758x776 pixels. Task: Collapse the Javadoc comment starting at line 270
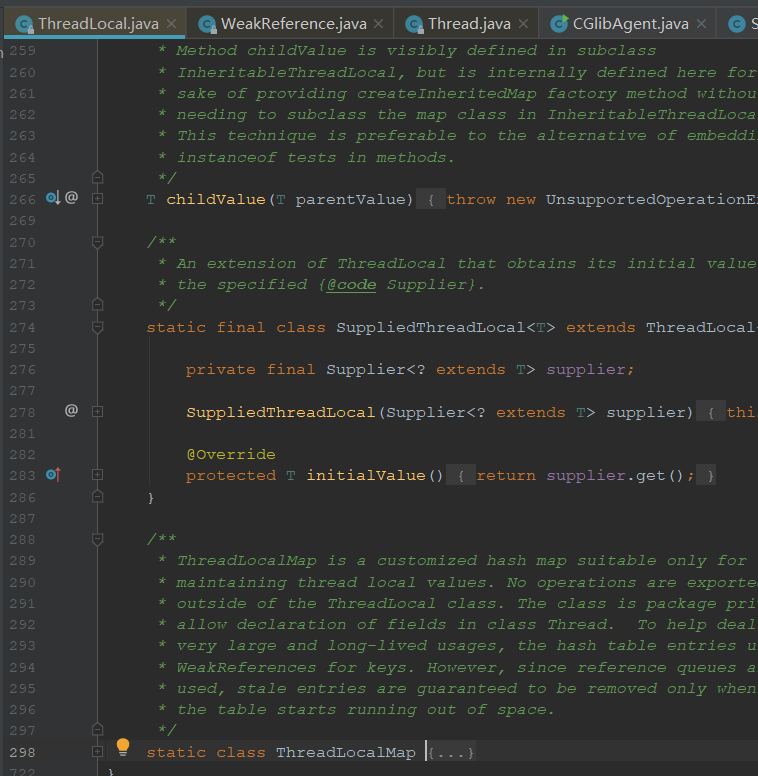[97, 242]
